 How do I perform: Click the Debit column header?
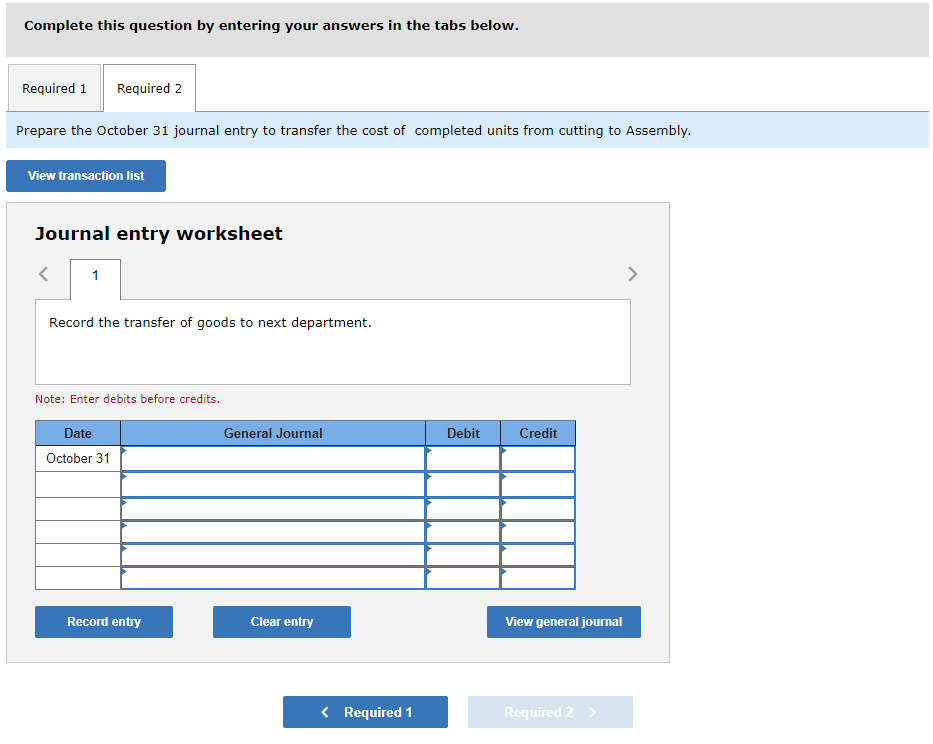463,433
